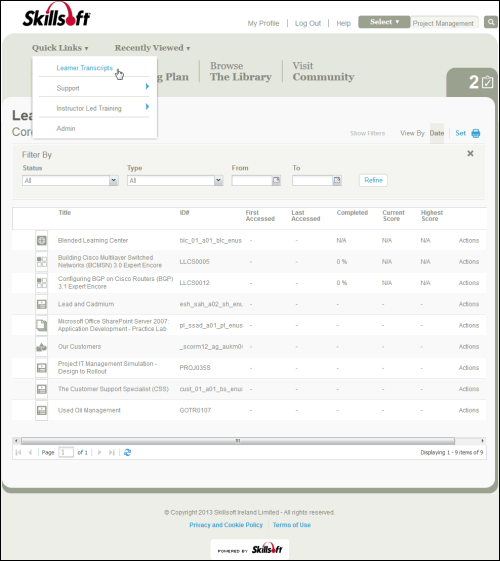
Task: Sort by the Title column header
Action: click(x=65, y=213)
